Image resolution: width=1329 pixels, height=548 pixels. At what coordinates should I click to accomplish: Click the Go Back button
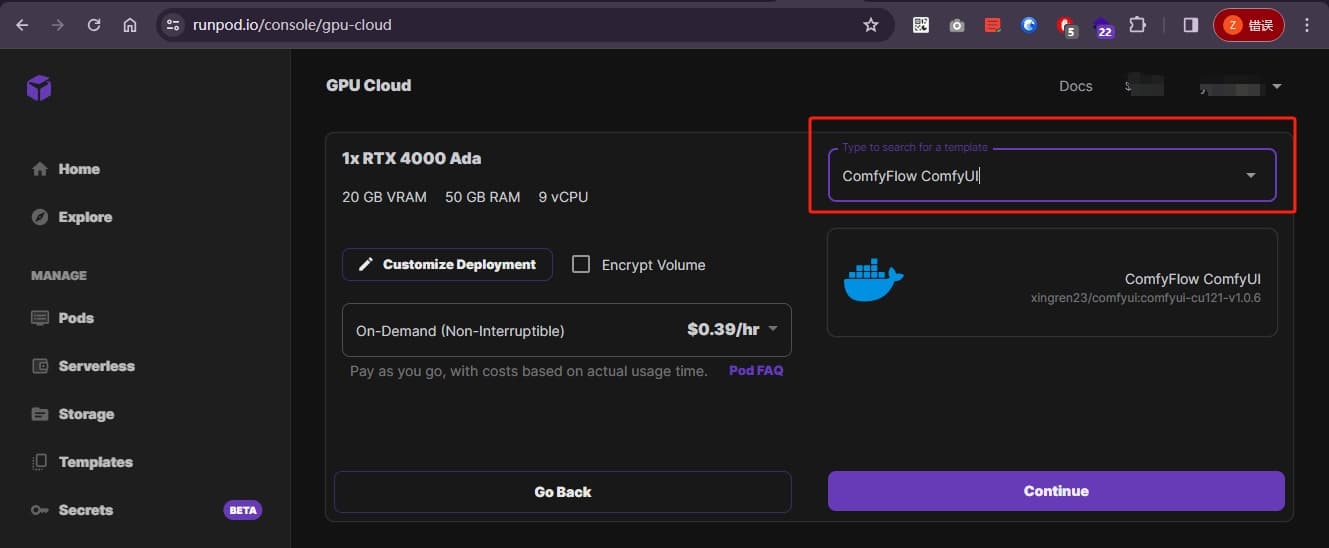(562, 492)
